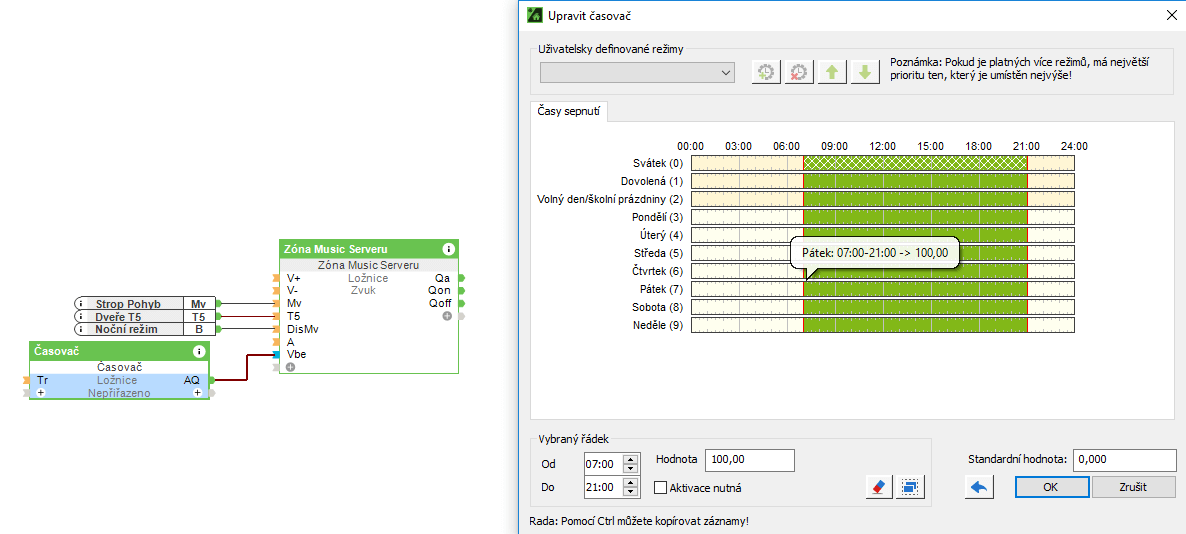Click the delete user mode icon
The width and height of the screenshot is (1186, 534).
coord(798,72)
